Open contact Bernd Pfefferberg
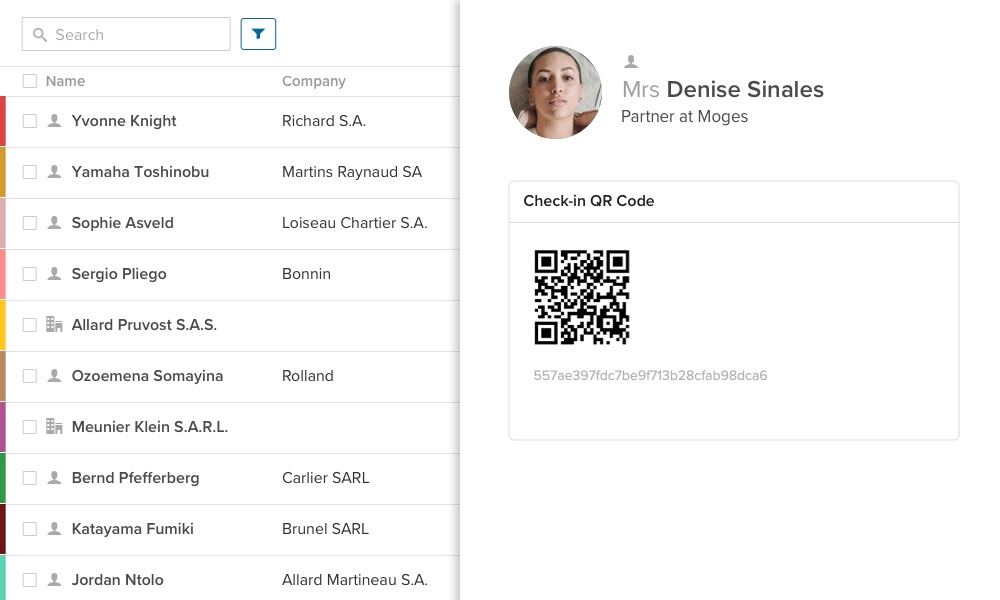The height and width of the screenshot is (600, 1000). pos(135,478)
